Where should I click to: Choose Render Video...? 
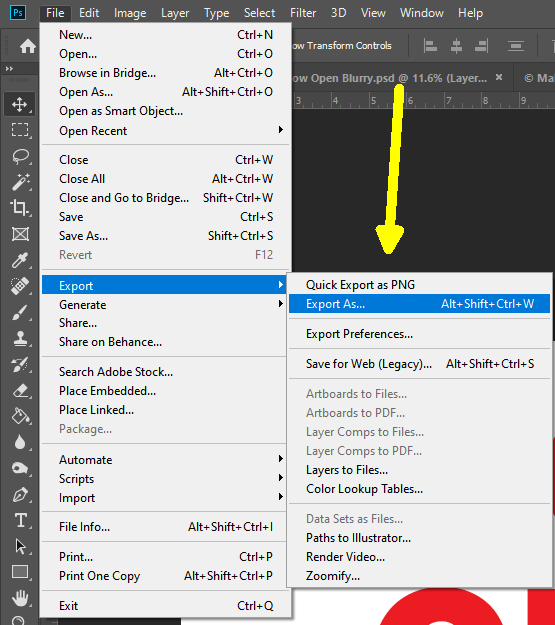419,556
